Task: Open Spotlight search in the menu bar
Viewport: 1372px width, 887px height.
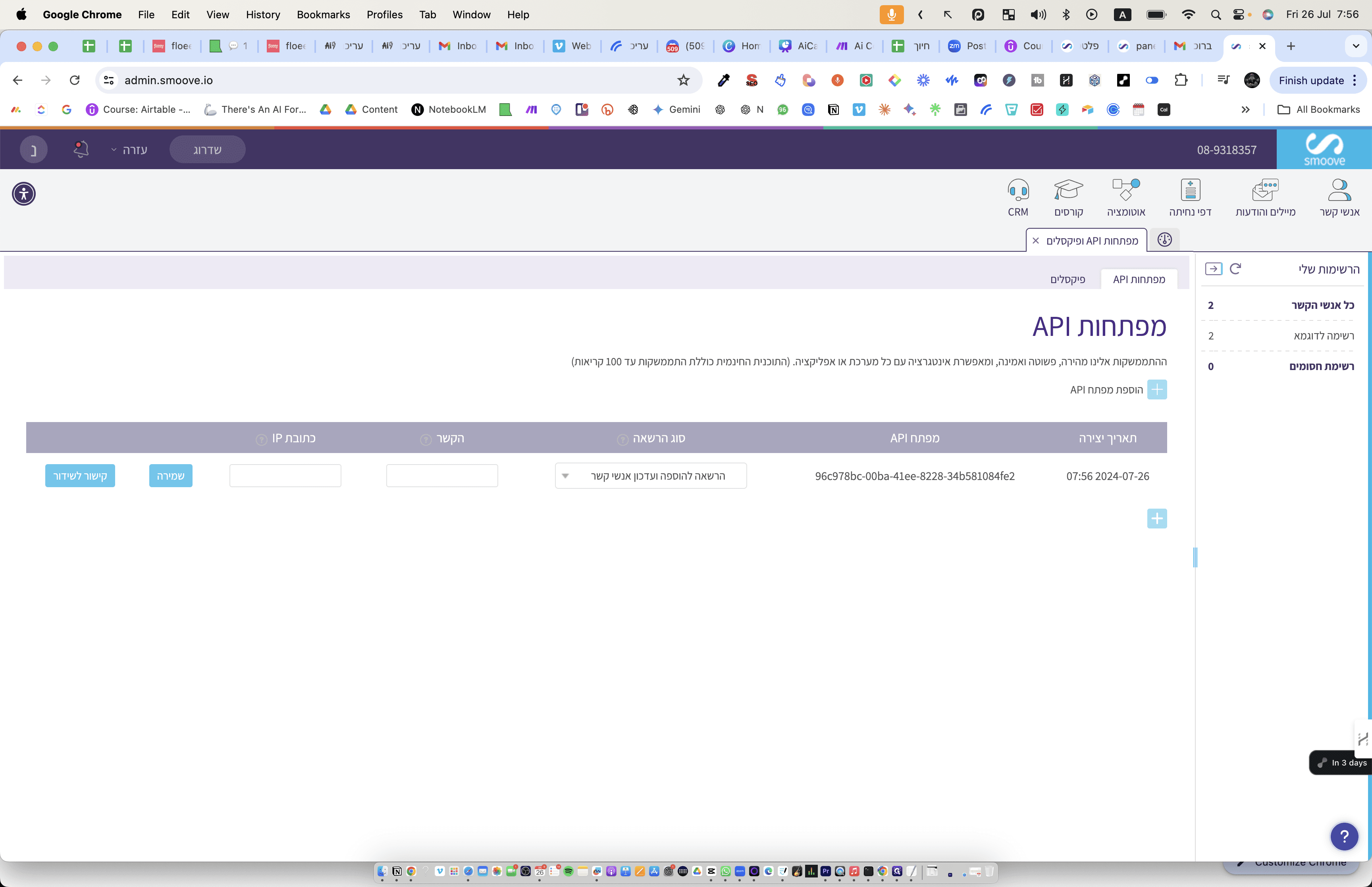Action: pyautogui.click(x=1216, y=14)
